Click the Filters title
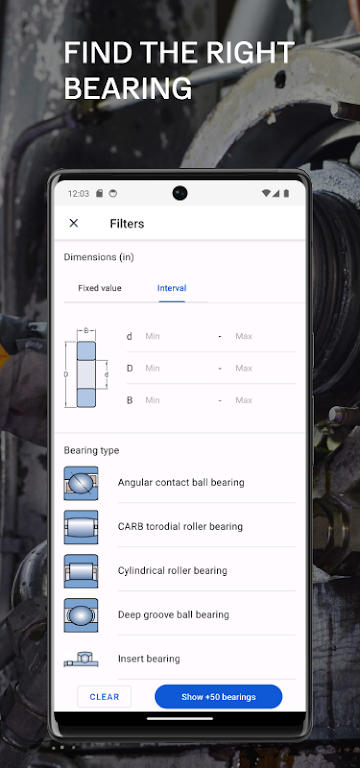The width and height of the screenshot is (360, 768). coord(127,224)
